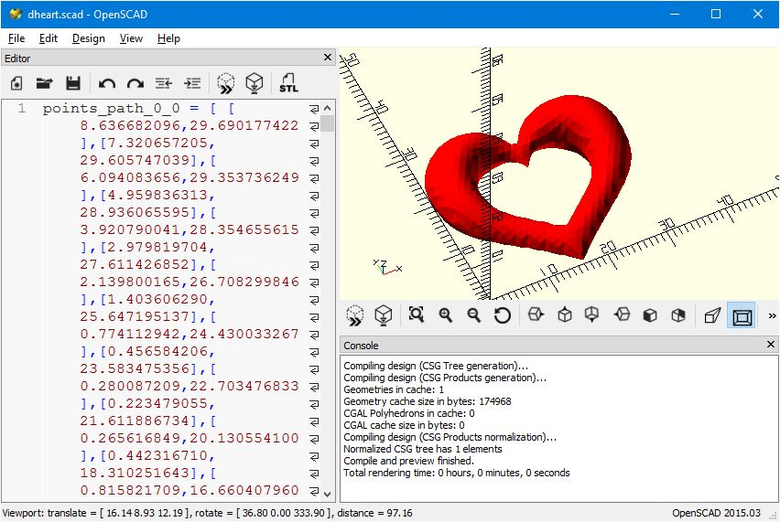Screen dimensions: 780x522
Task: Reset the 3D view orientation
Action: point(502,316)
